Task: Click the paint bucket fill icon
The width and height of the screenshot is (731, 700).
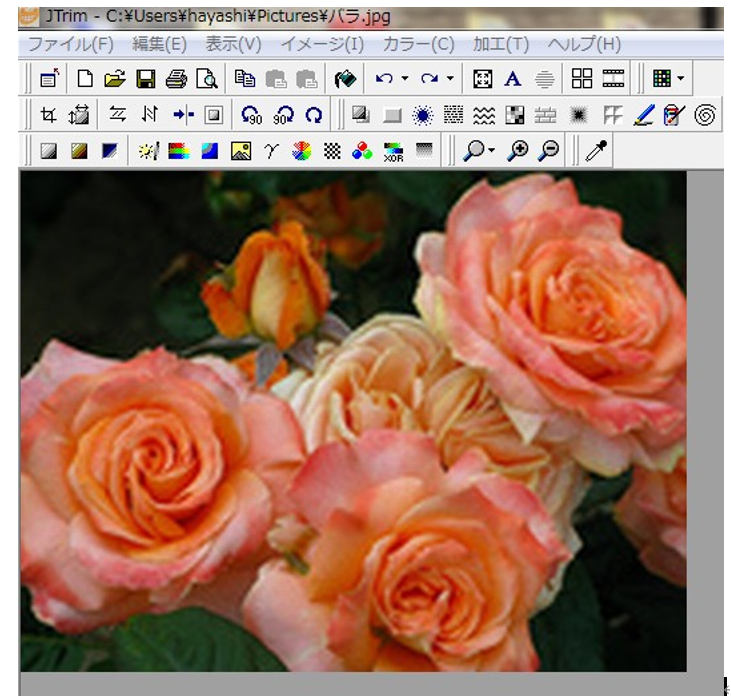Action: (x=345, y=79)
